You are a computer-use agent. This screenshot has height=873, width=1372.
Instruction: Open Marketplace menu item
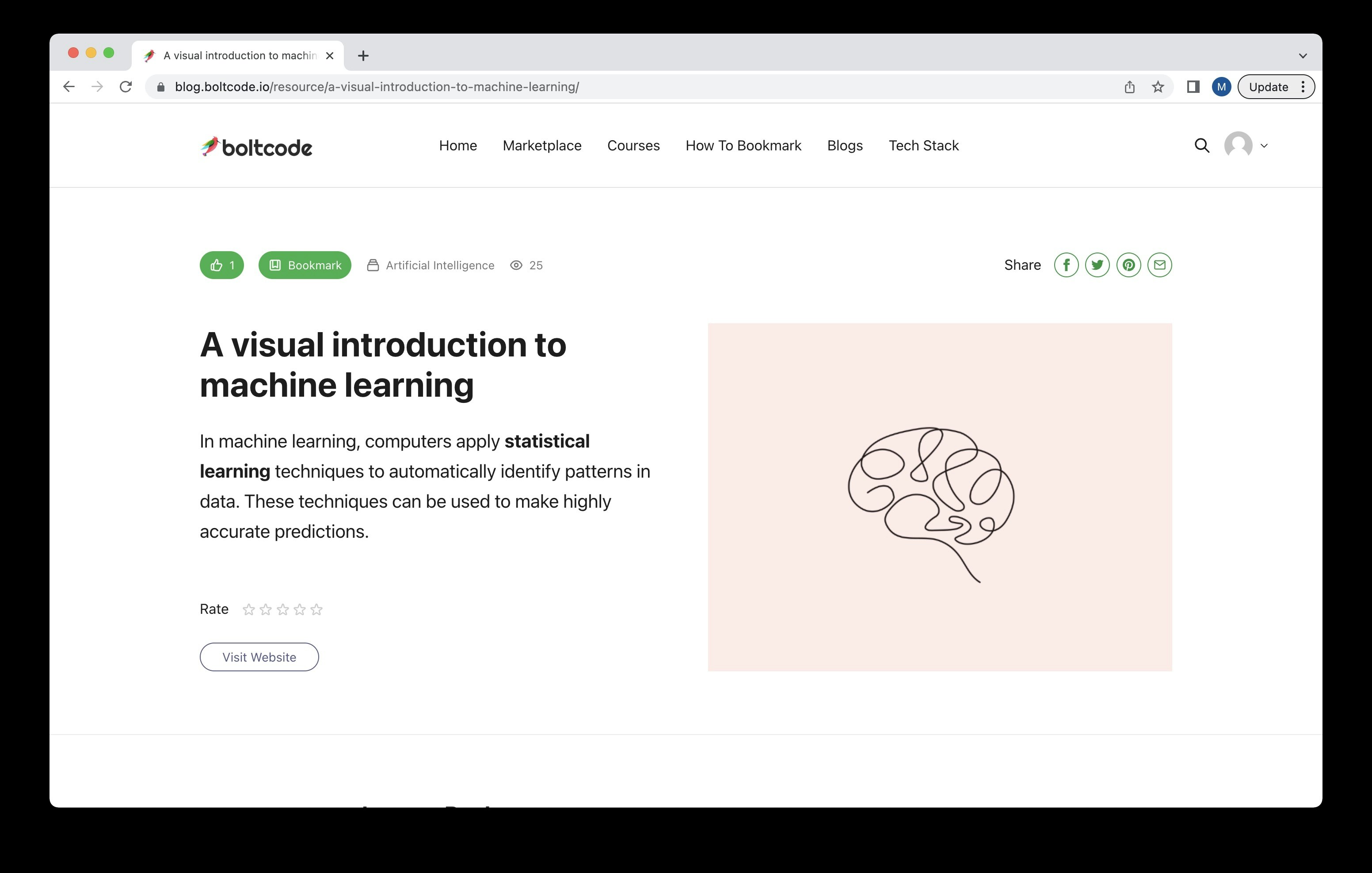[x=542, y=145]
